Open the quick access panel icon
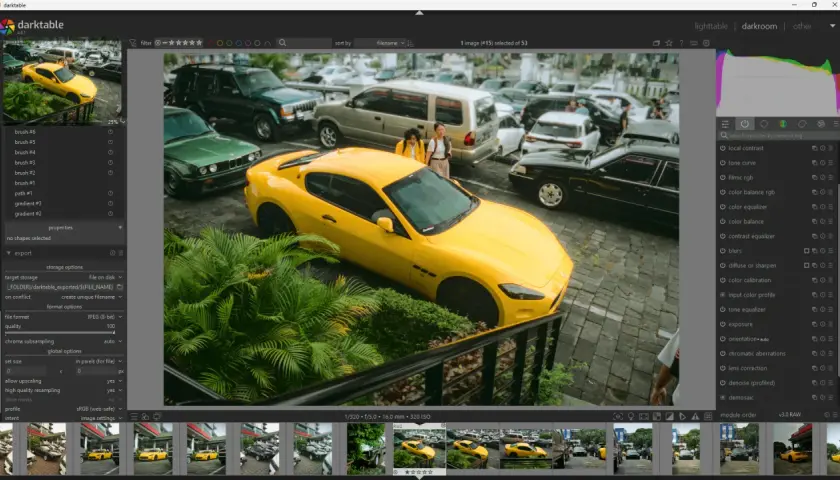Viewport: 840px width, 480px height. 725,124
